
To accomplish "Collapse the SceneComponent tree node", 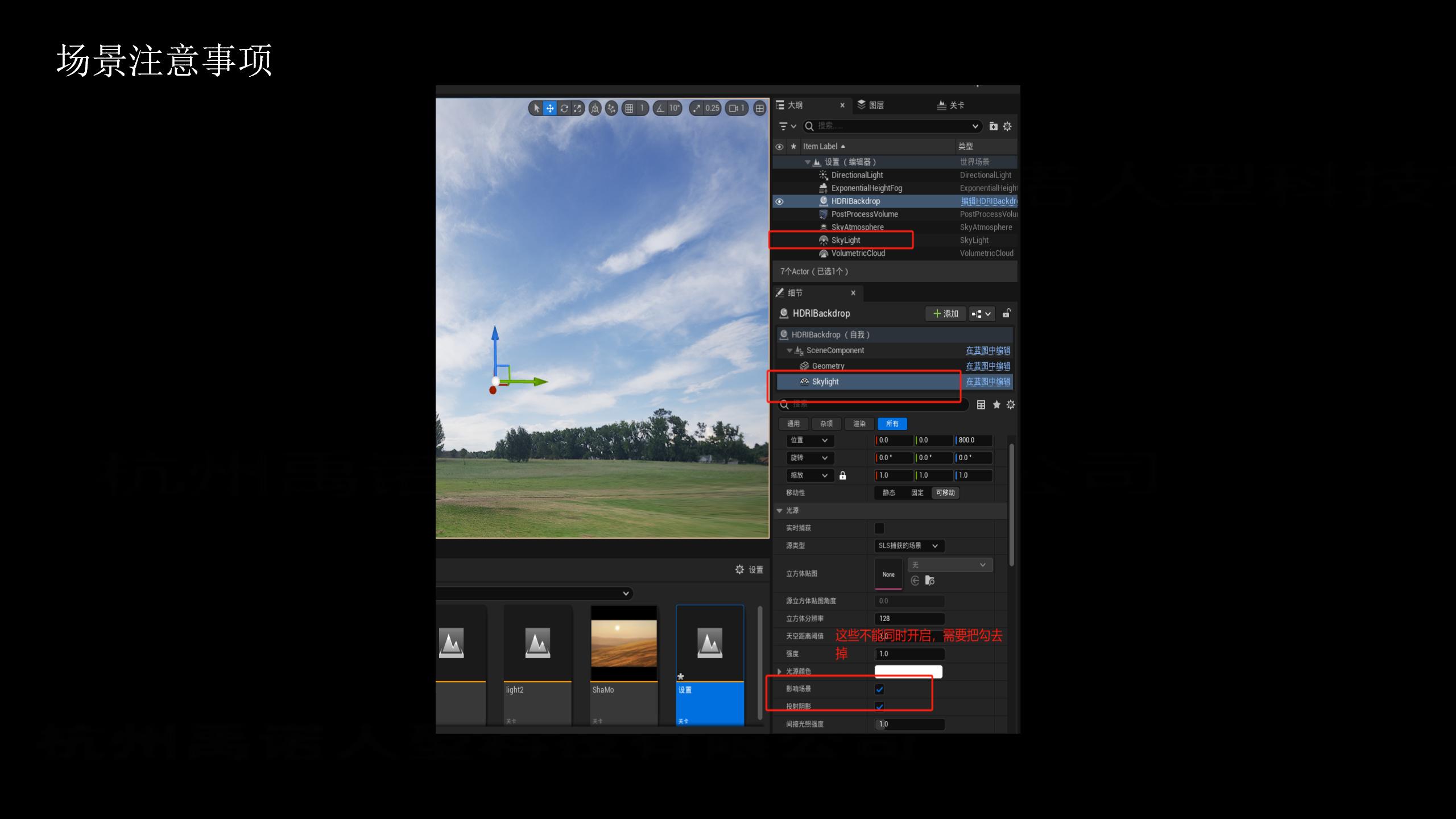I will tap(789, 350).
